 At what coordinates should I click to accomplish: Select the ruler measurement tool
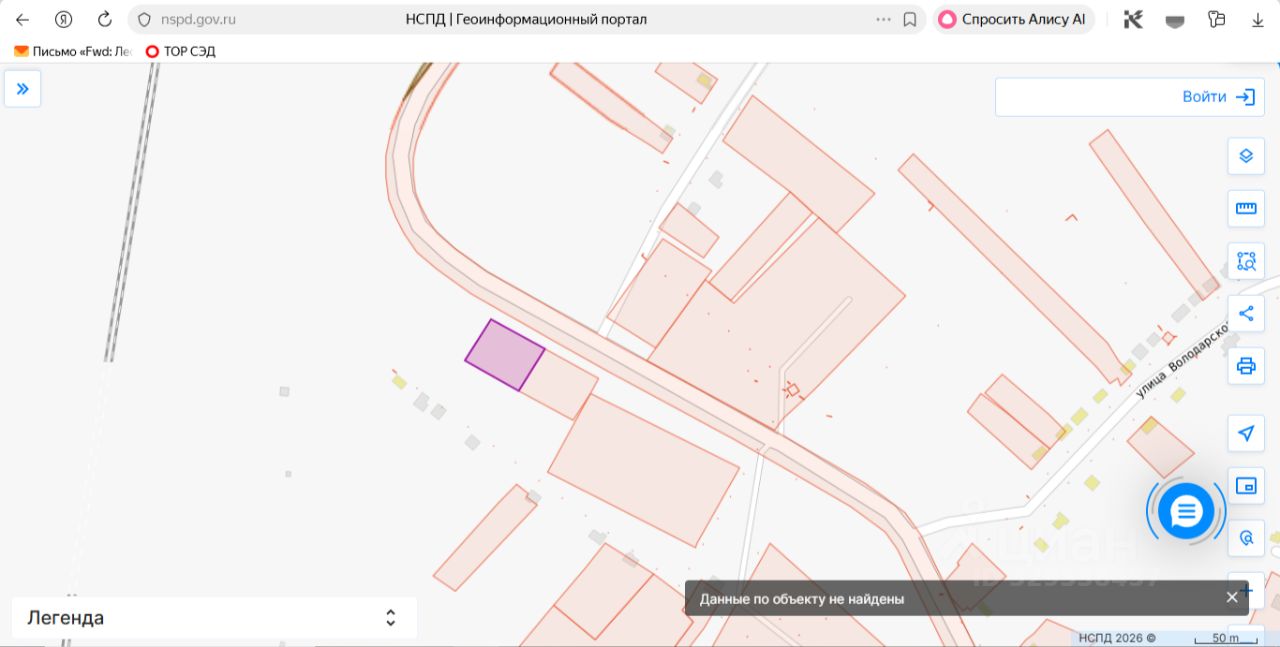(1246, 208)
